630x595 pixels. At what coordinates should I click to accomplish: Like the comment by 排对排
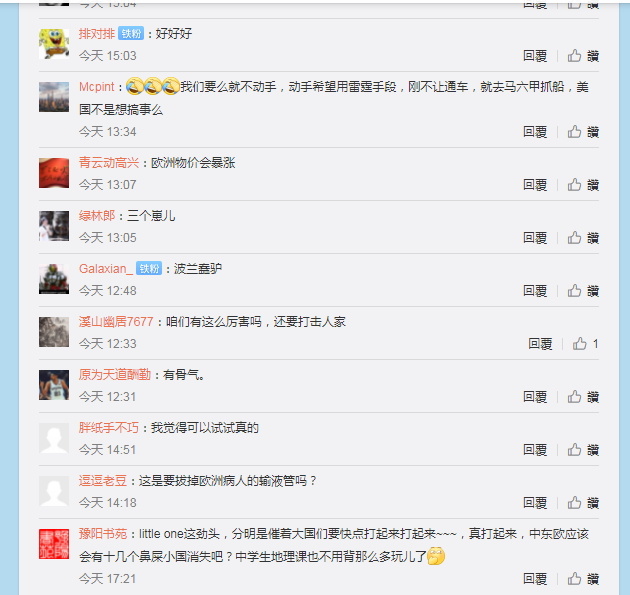583,56
